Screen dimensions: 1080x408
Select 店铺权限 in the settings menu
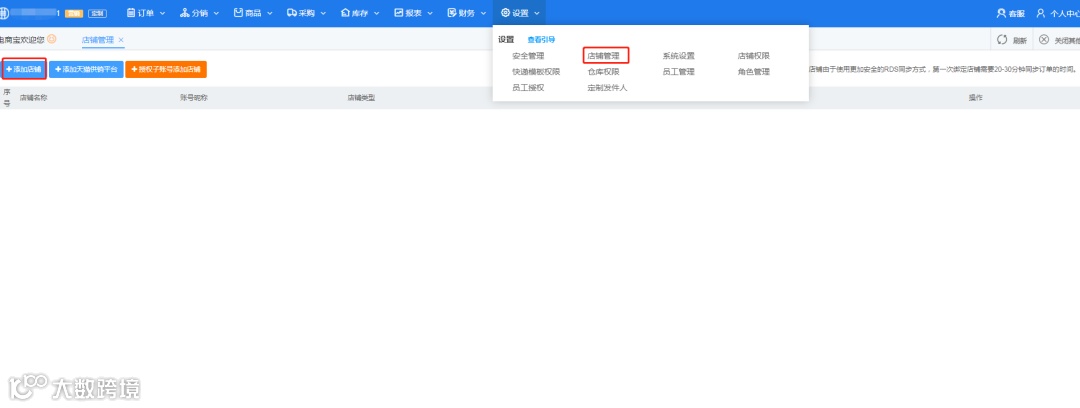(x=754, y=56)
